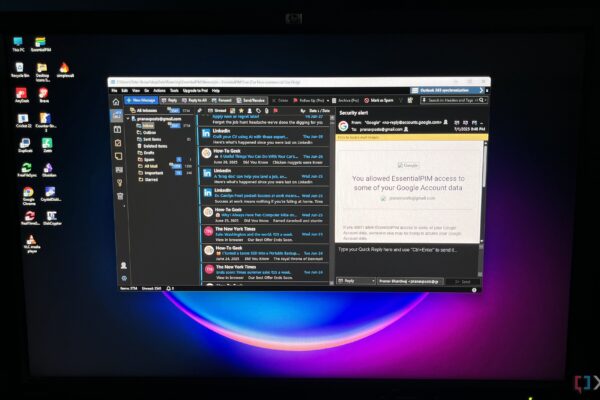This screenshot has height=400, width=600.
Task: Click the reminder bell in status bar
Action: point(168,288)
